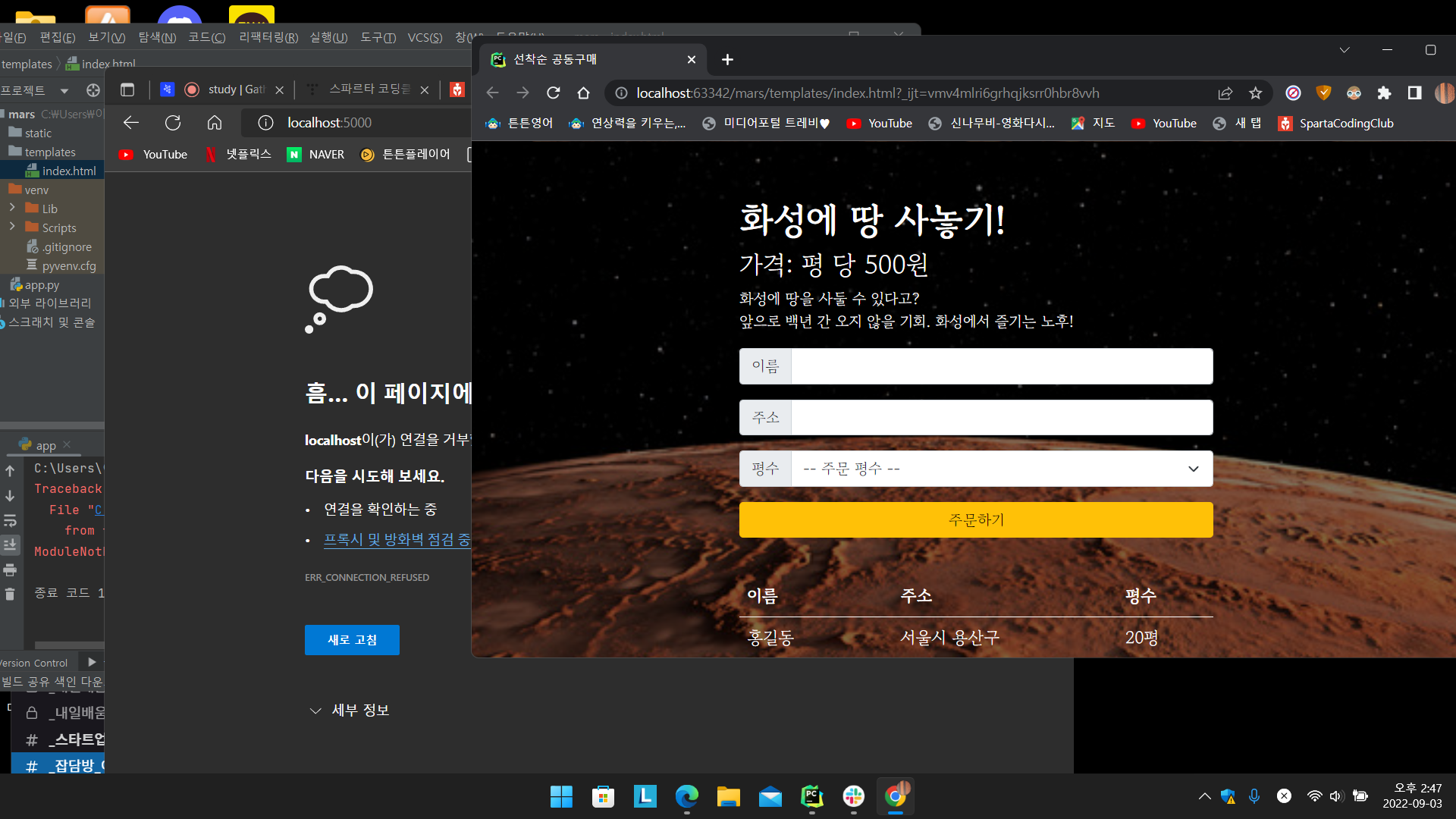1456x819 pixels.
Task: Open the NAVER favorite in Edge
Action: 315,155
